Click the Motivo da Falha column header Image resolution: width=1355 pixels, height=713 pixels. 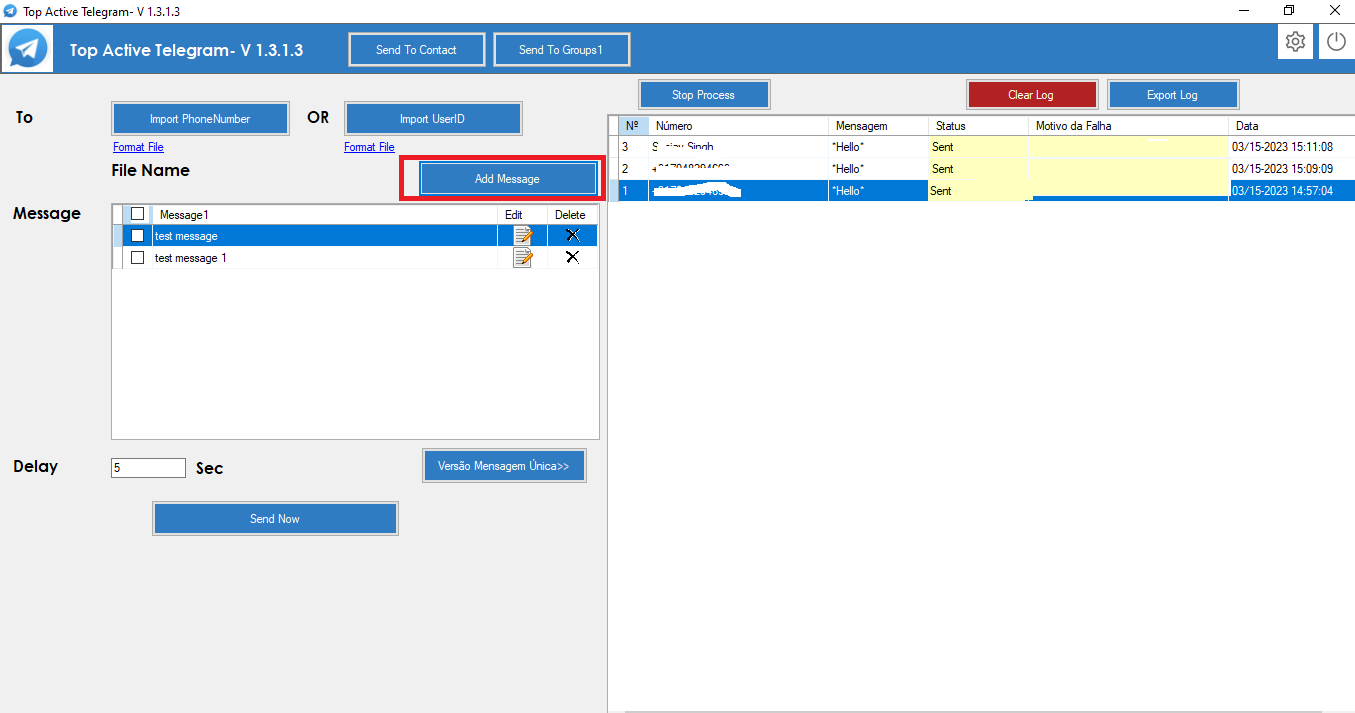(x=1128, y=126)
